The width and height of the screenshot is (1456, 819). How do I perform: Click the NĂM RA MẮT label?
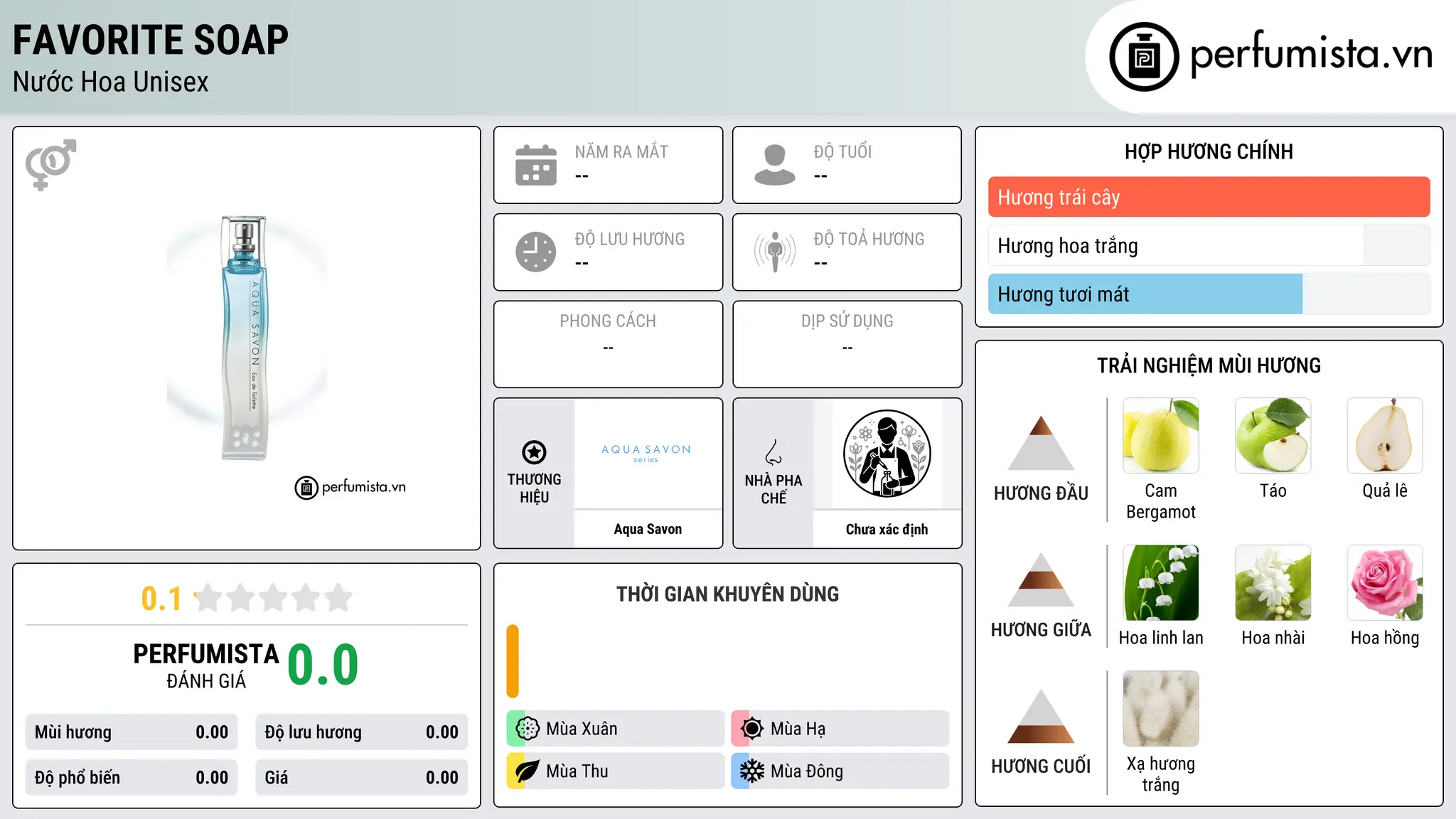click(x=621, y=151)
